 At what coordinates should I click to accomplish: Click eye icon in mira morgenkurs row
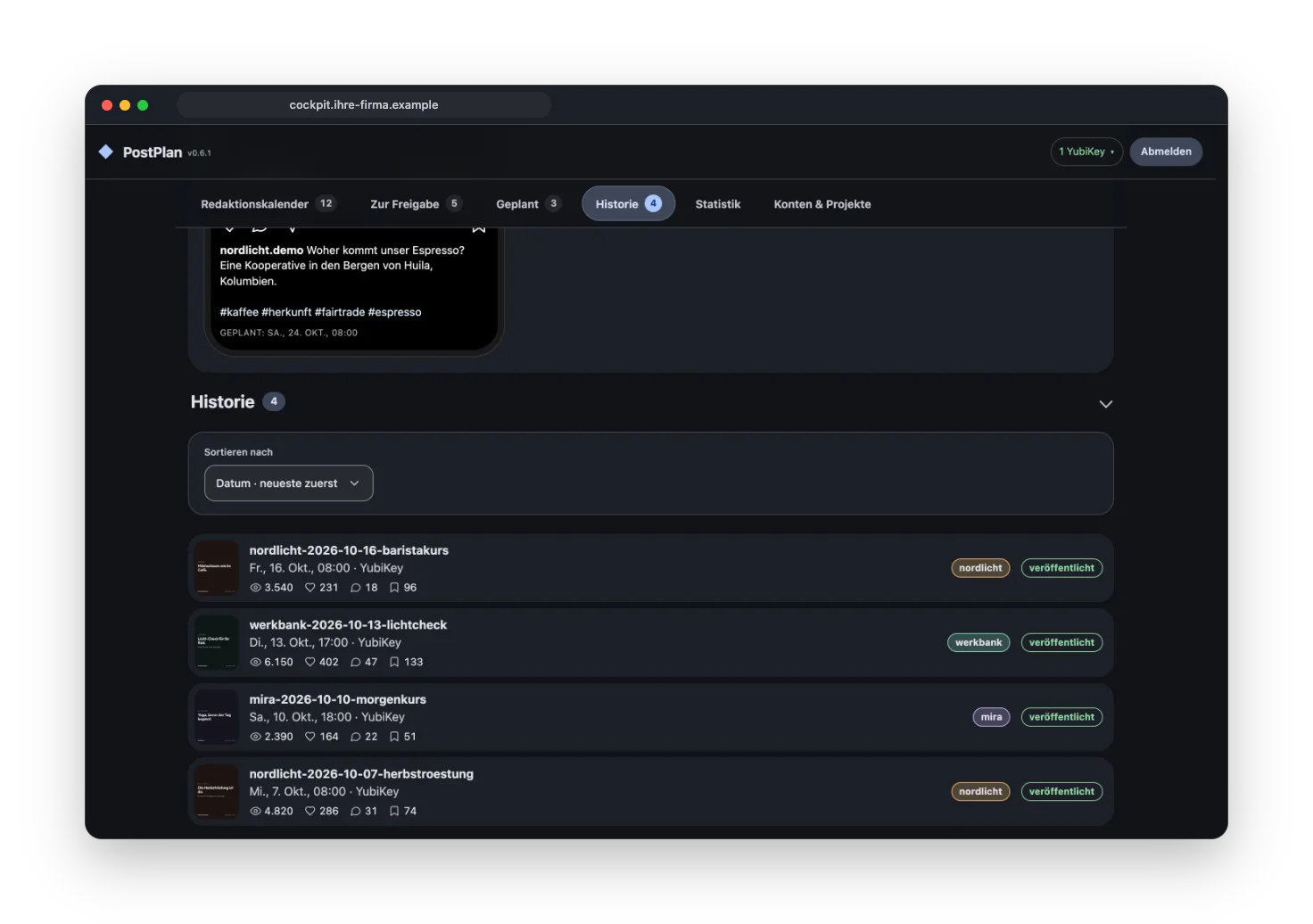coord(255,737)
